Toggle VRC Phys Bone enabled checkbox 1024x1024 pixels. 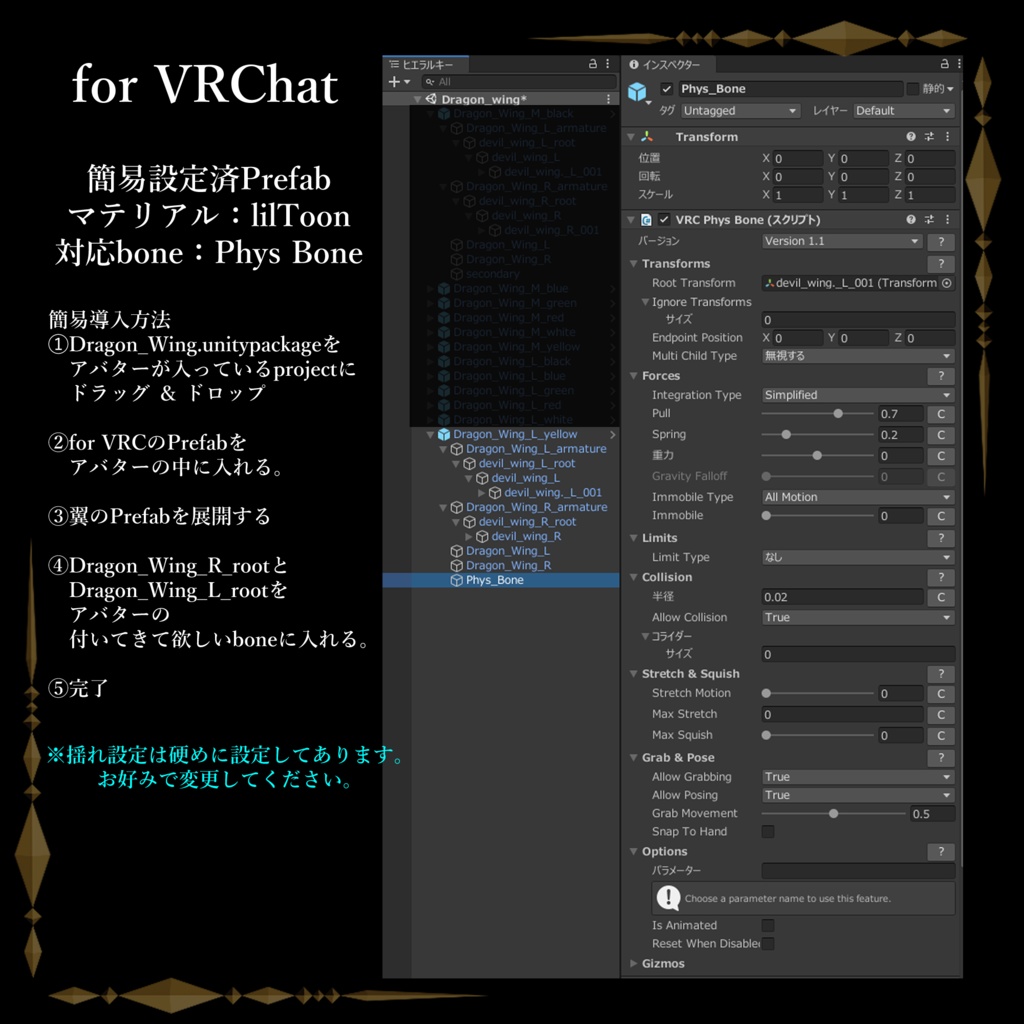coord(664,219)
